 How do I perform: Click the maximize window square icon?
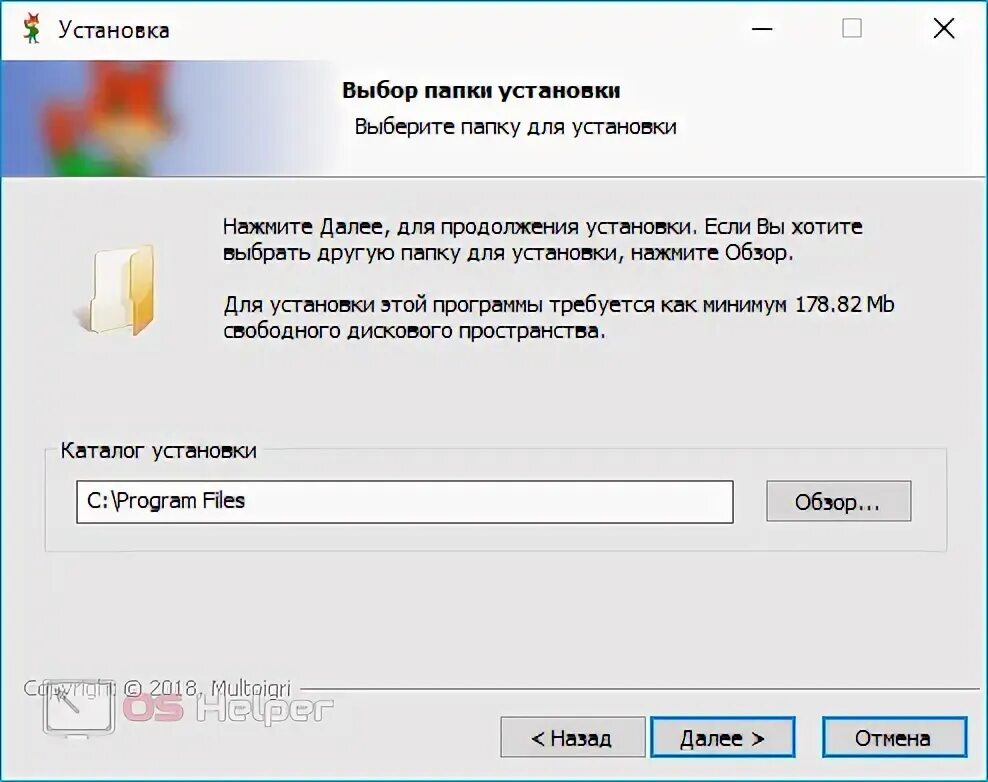[852, 28]
